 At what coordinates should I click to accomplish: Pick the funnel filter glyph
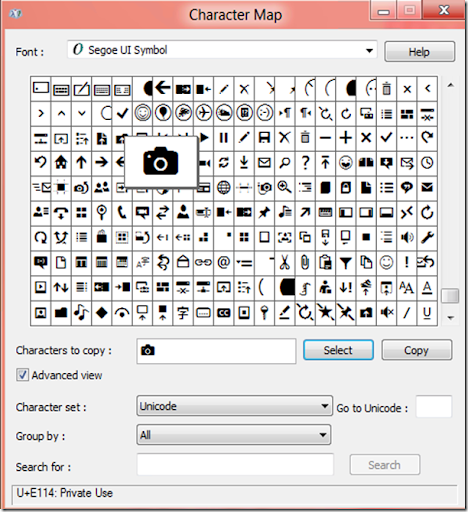[346, 263]
